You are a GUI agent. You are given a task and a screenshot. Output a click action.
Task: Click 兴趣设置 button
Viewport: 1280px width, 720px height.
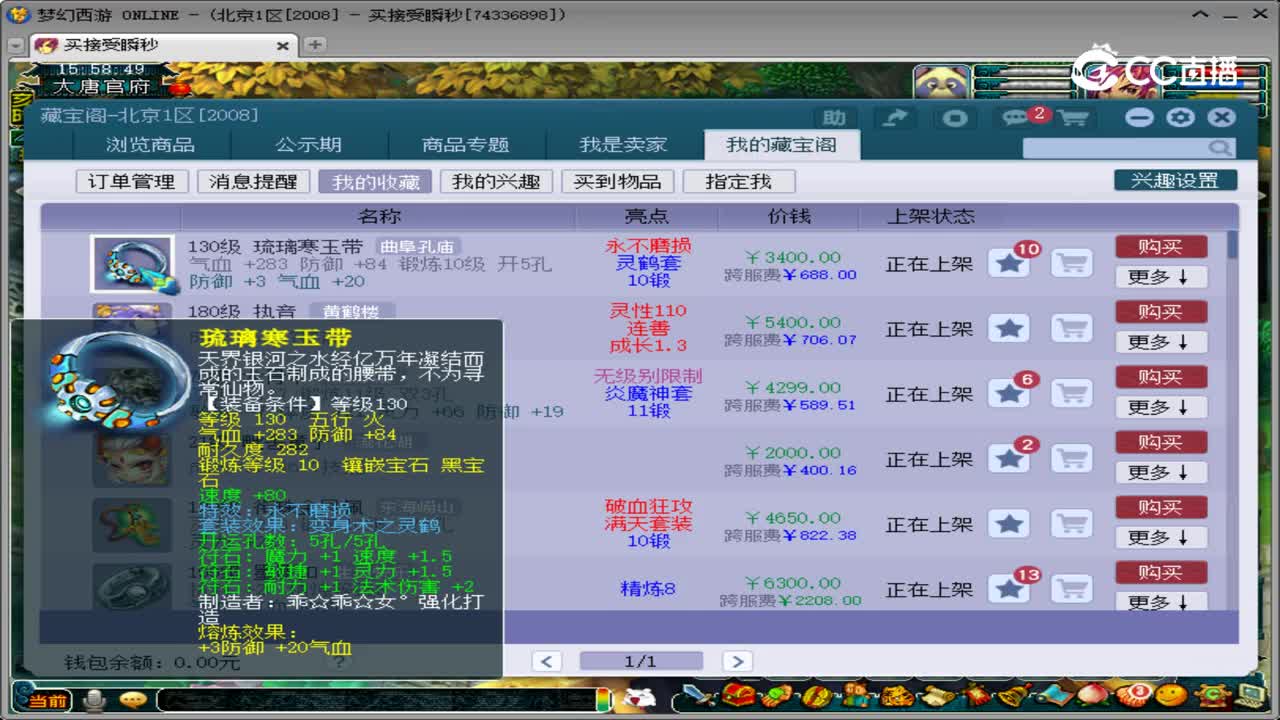point(1176,181)
